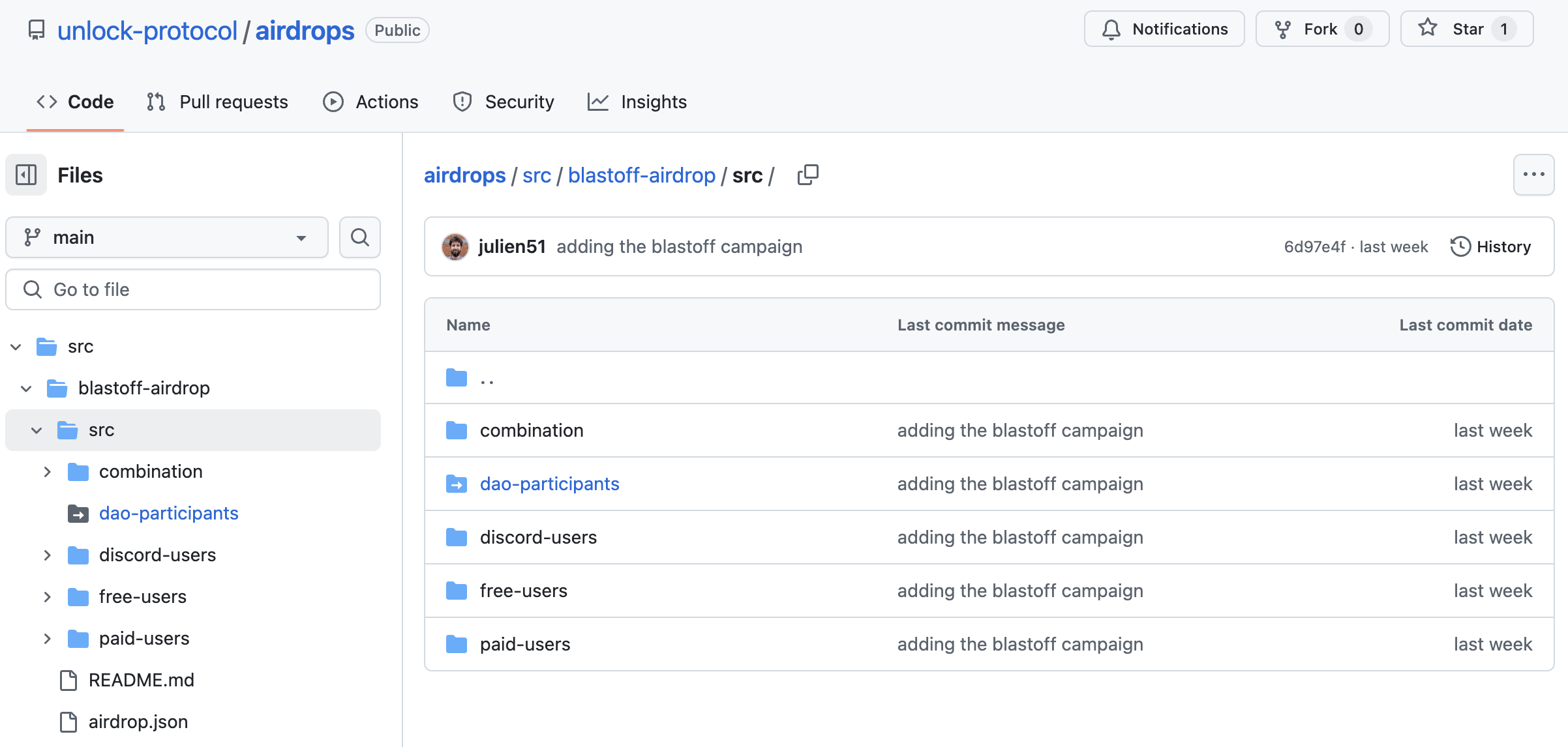The height and width of the screenshot is (747, 1568).
Task: Collapse the Files side panel icon
Action: coord(26,175)
